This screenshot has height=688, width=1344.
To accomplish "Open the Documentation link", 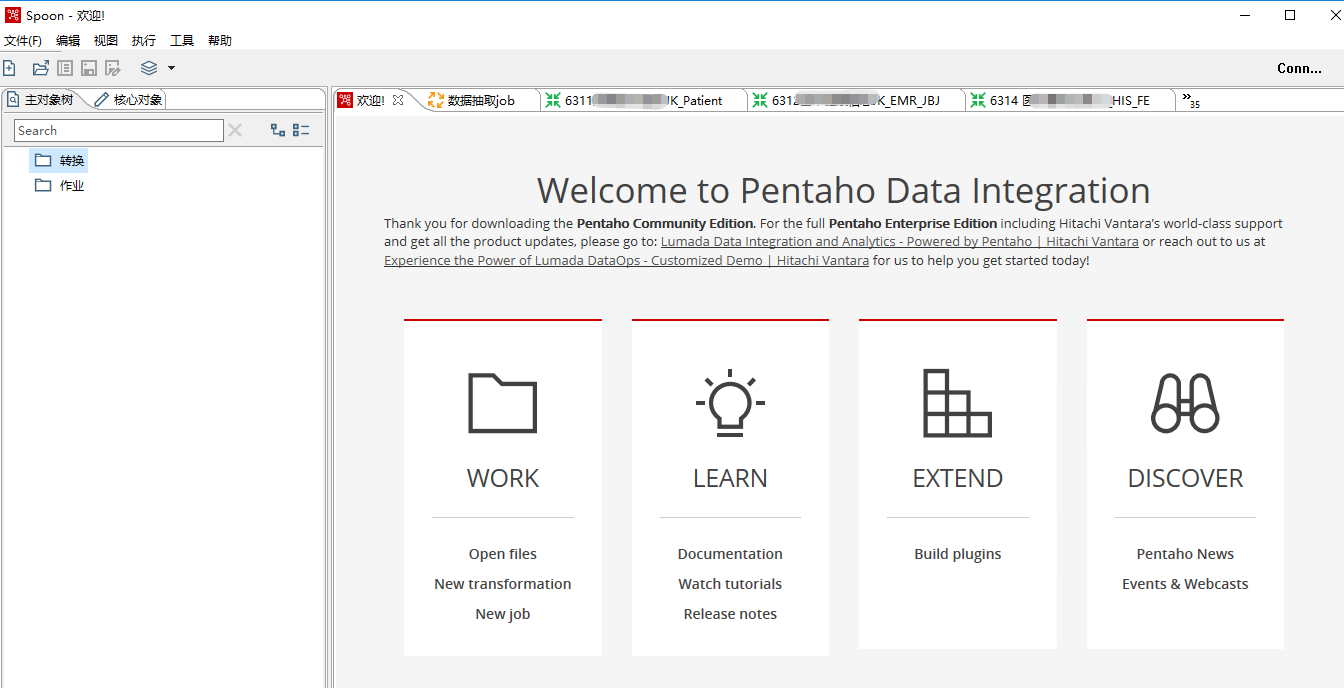I will (x=730, y=554).
